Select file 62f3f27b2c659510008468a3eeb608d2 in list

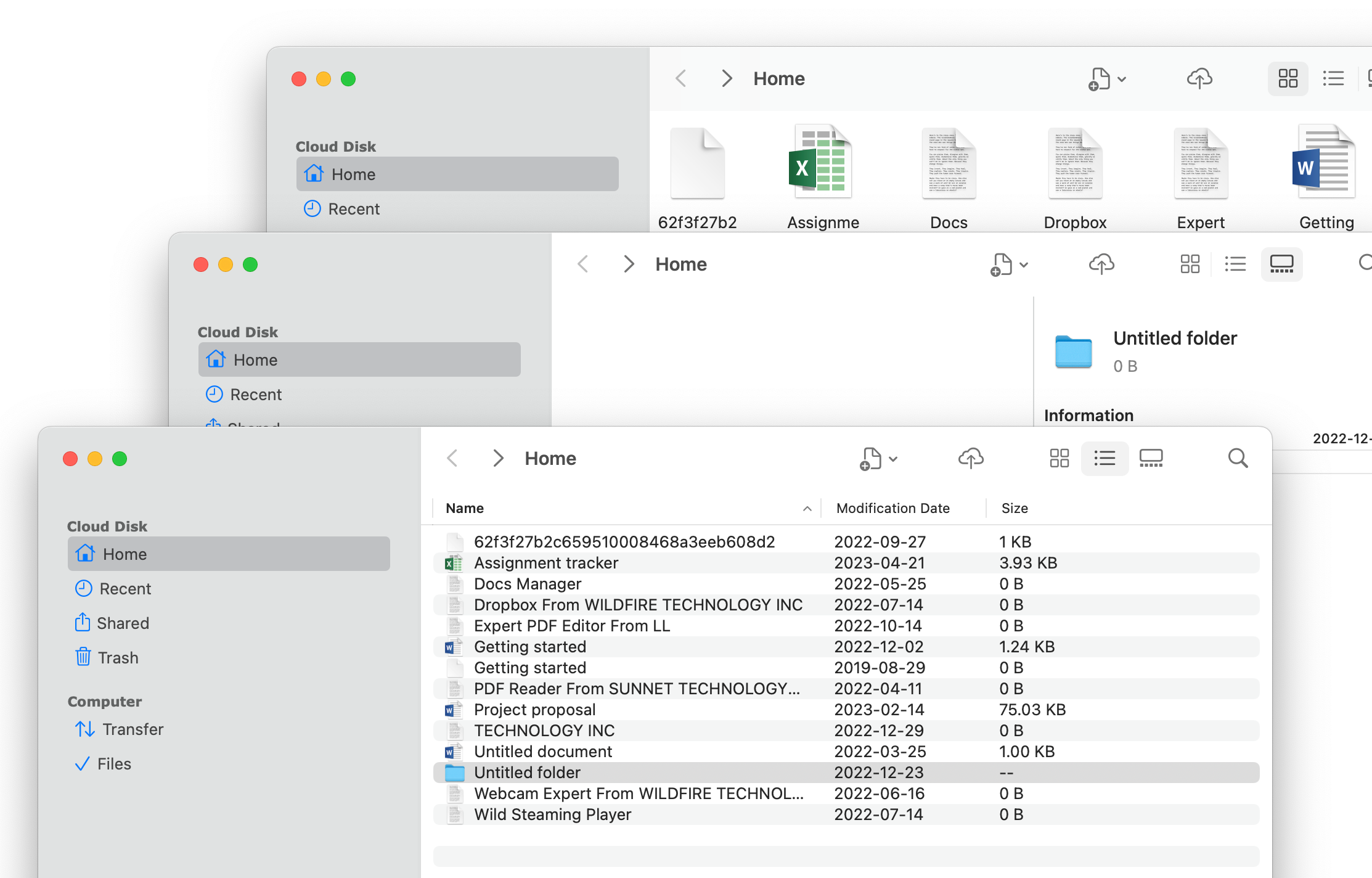[846, 542]
